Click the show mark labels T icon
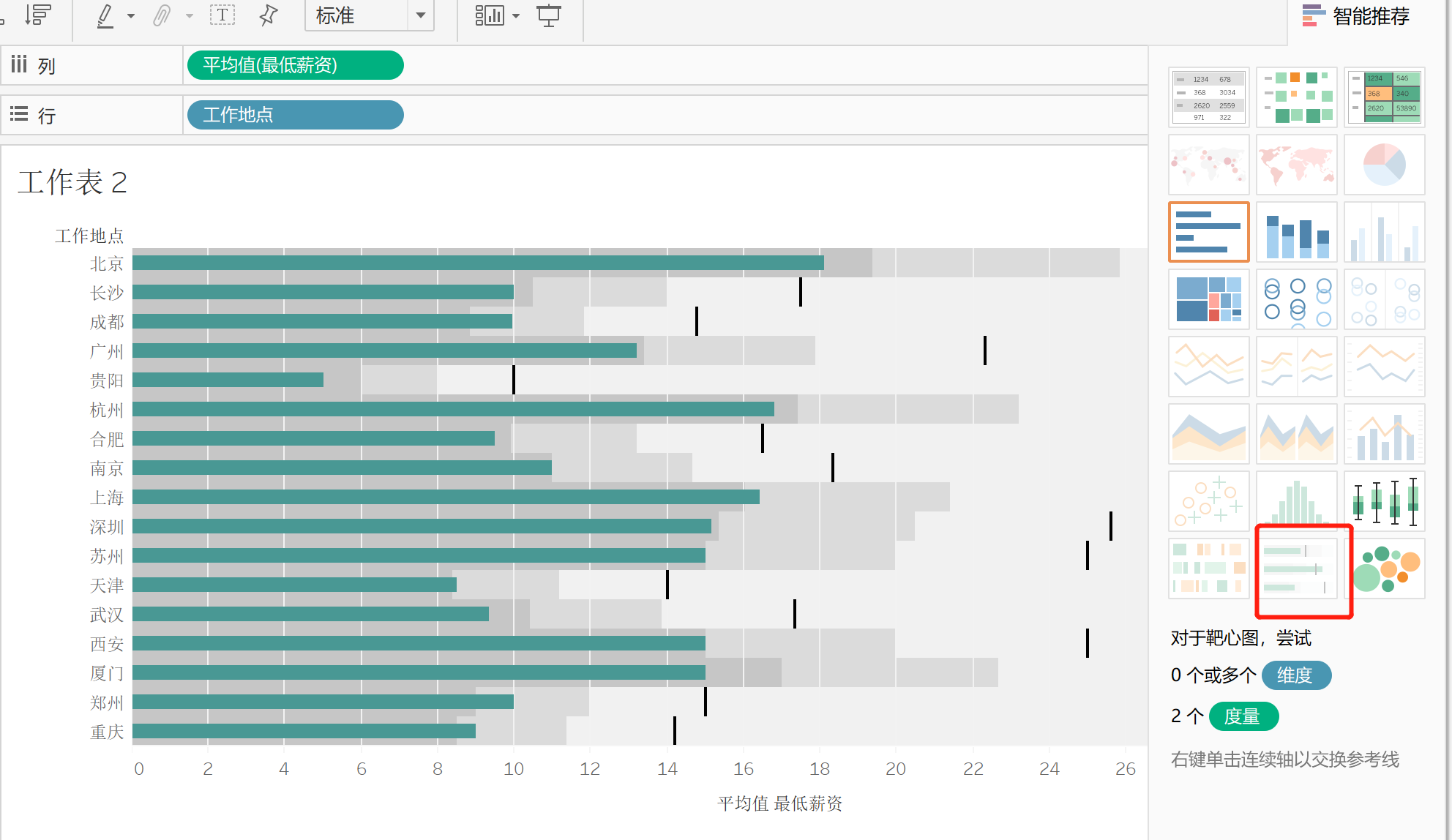The width and height of the screenshot is (1452, 840). [222, 15]
